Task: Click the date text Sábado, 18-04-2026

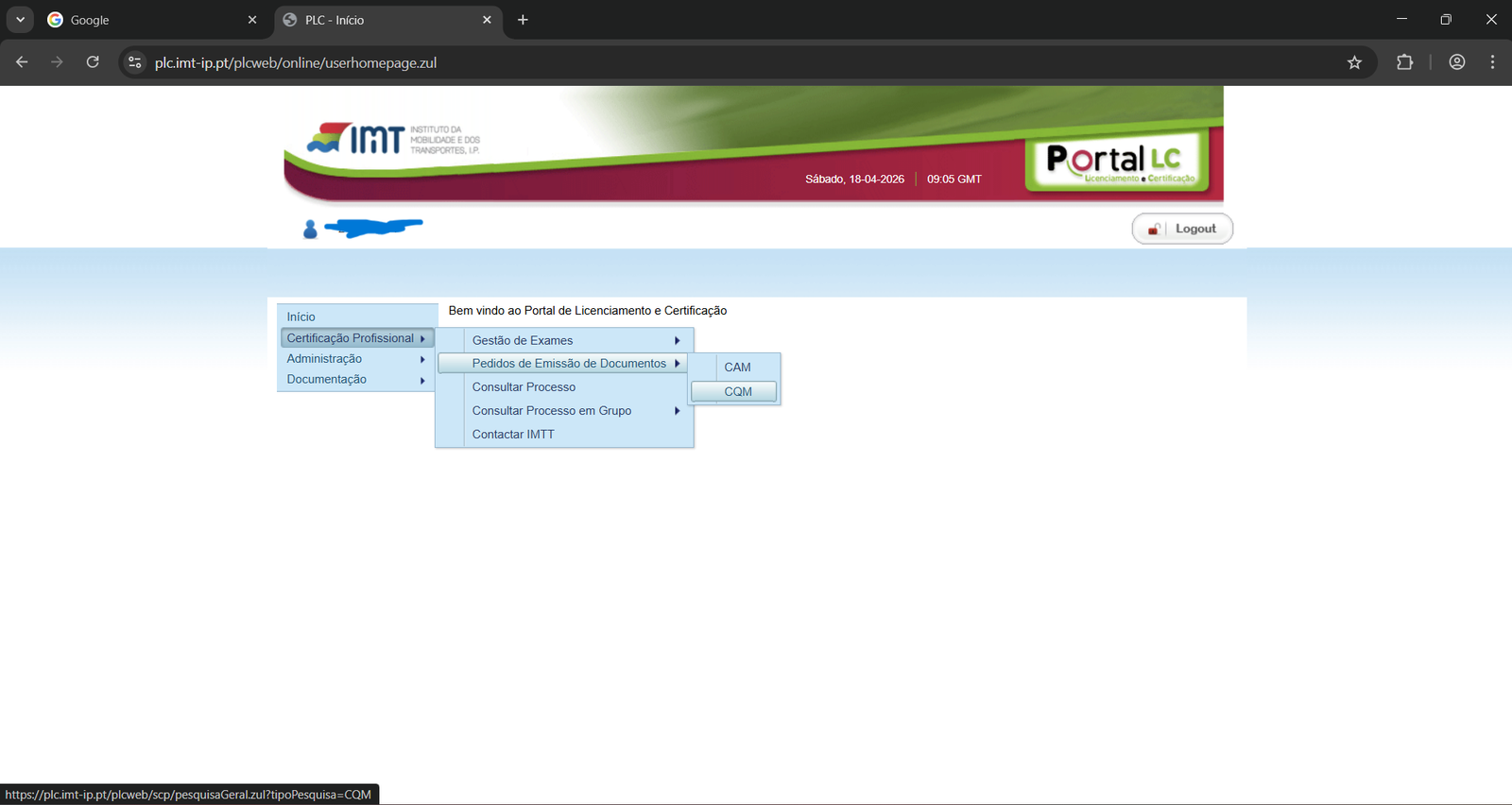Action: click(x=854, y=179)
